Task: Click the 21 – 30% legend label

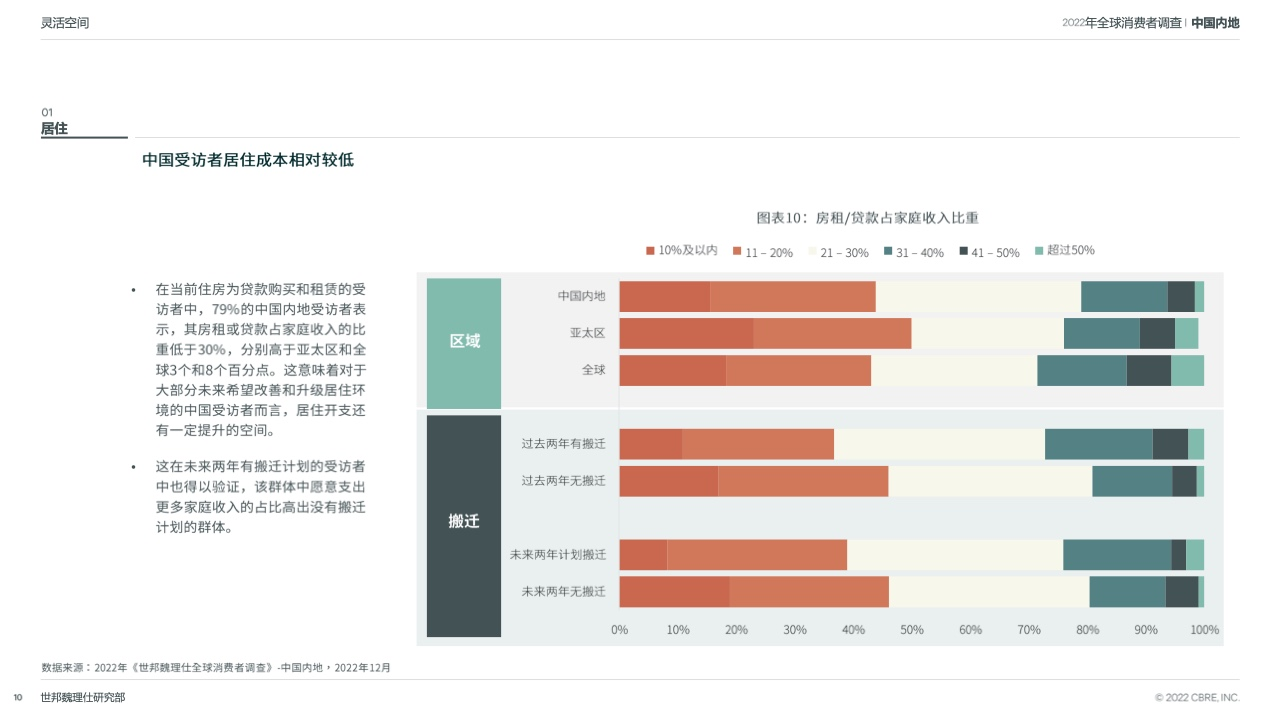Action: 844,252
